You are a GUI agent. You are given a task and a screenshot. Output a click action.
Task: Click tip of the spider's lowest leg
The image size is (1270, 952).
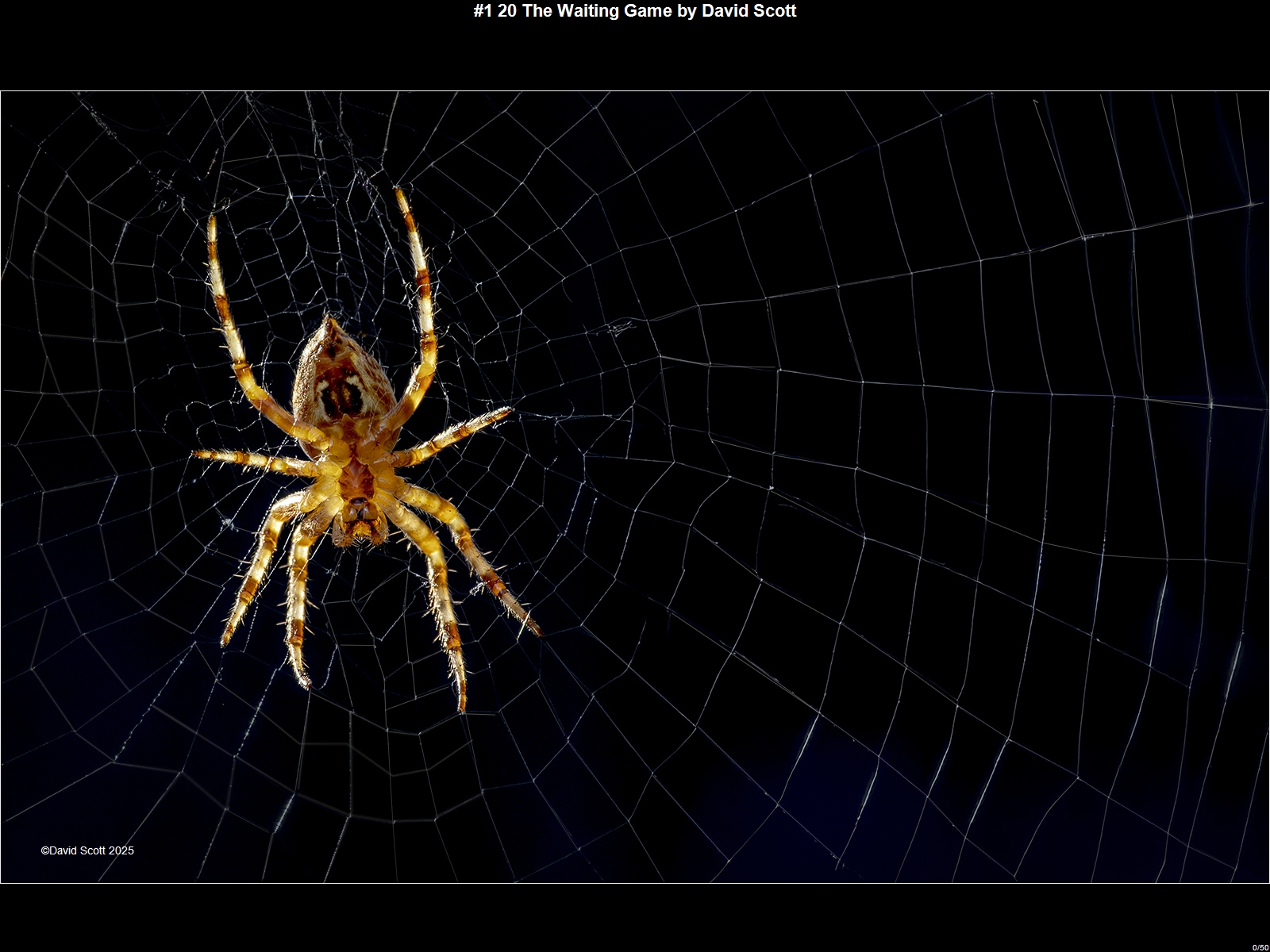[x=462, y=706]
